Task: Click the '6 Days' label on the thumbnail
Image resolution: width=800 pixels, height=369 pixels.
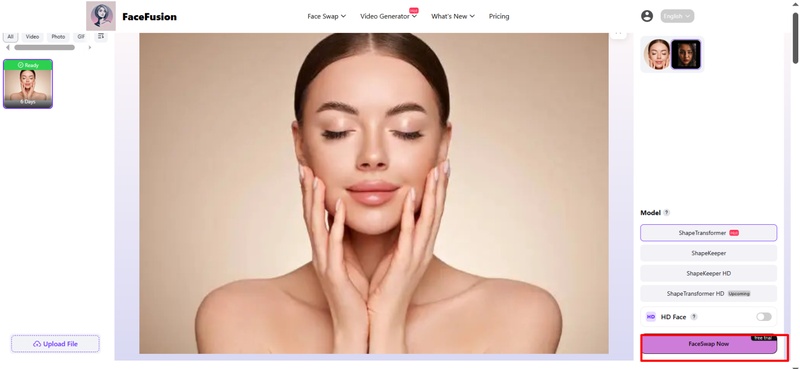Action: 28,102
